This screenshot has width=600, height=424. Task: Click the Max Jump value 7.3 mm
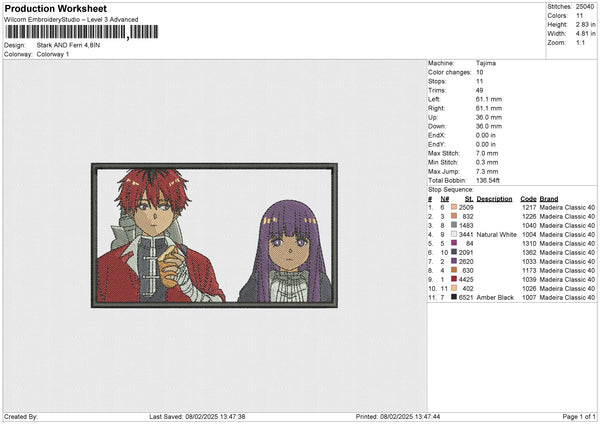[487, 171]
